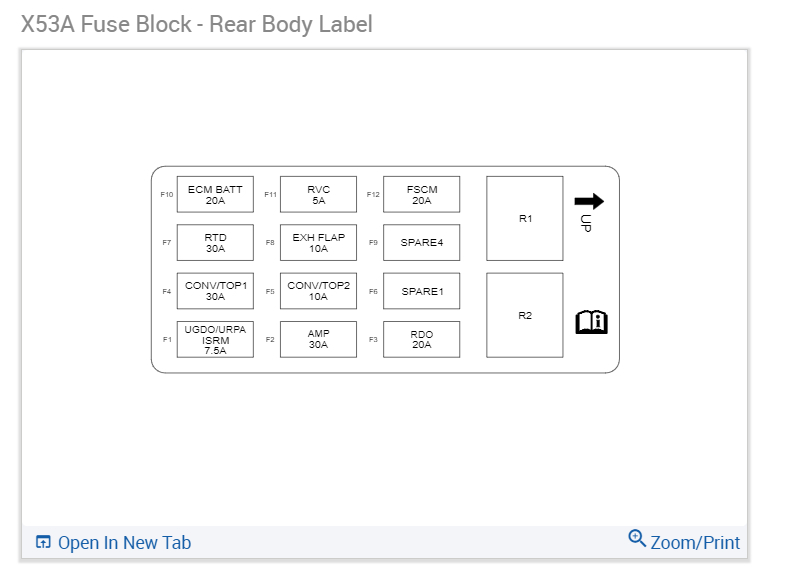The width and height of the screenshot is (798, 578).
Task: Select relay R1 block
Action: tap(525, 218)
